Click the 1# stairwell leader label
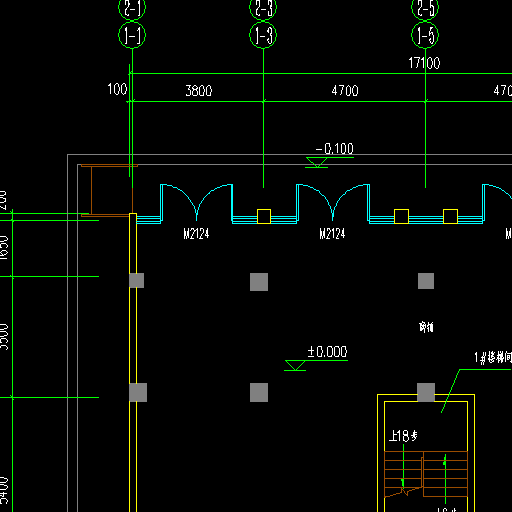 (x=493, y=357)
